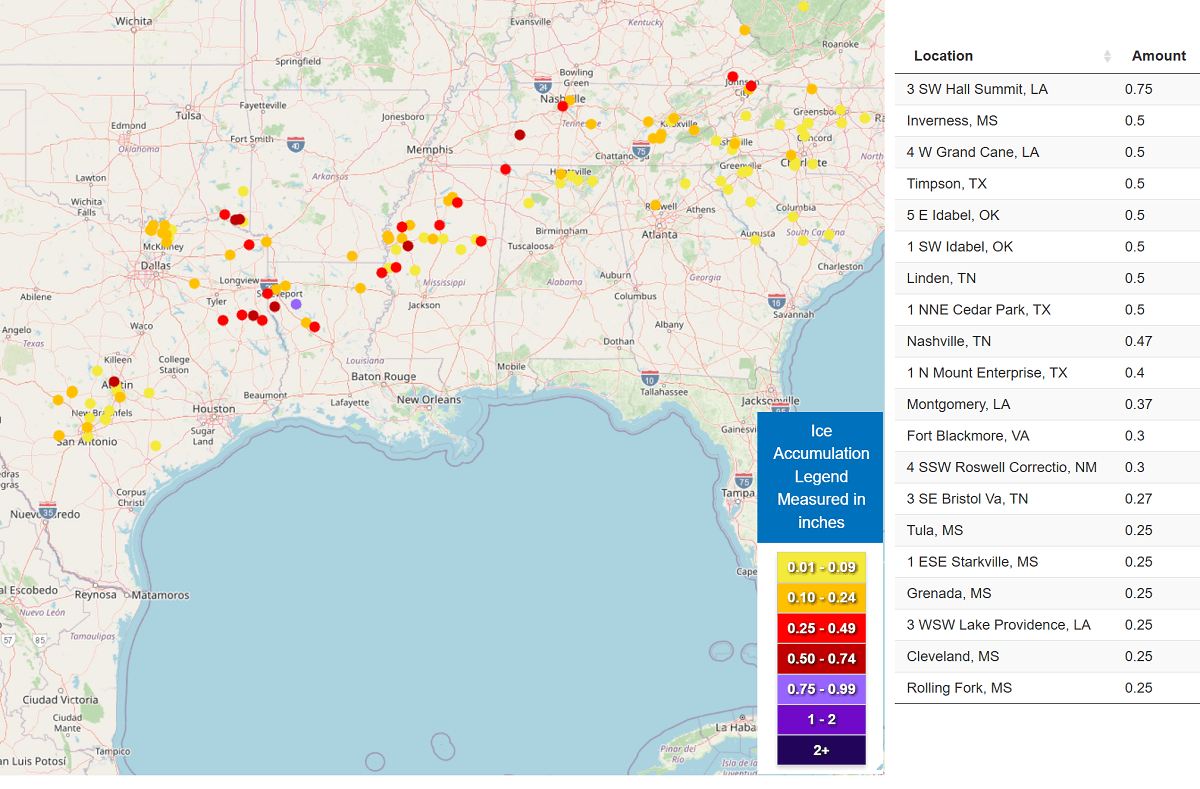Click the Location column sort arrows
The image size is (1200, 789).
1107,56
